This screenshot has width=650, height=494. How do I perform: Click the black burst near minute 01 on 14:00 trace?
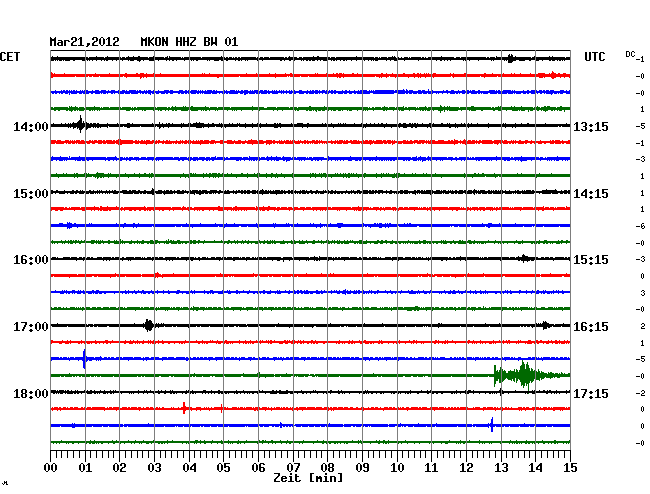[80, 124]
